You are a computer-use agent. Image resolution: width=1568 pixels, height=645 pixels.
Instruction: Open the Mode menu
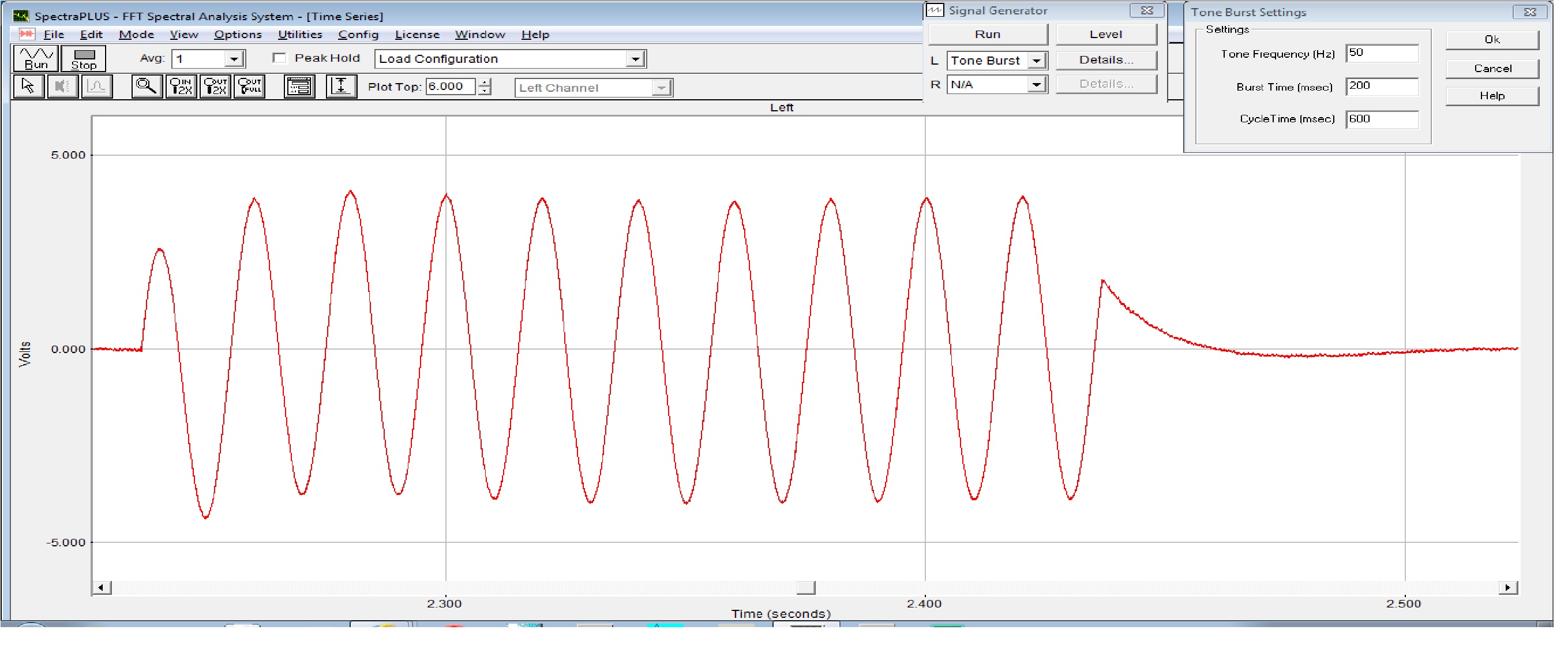tap(136, 35)
